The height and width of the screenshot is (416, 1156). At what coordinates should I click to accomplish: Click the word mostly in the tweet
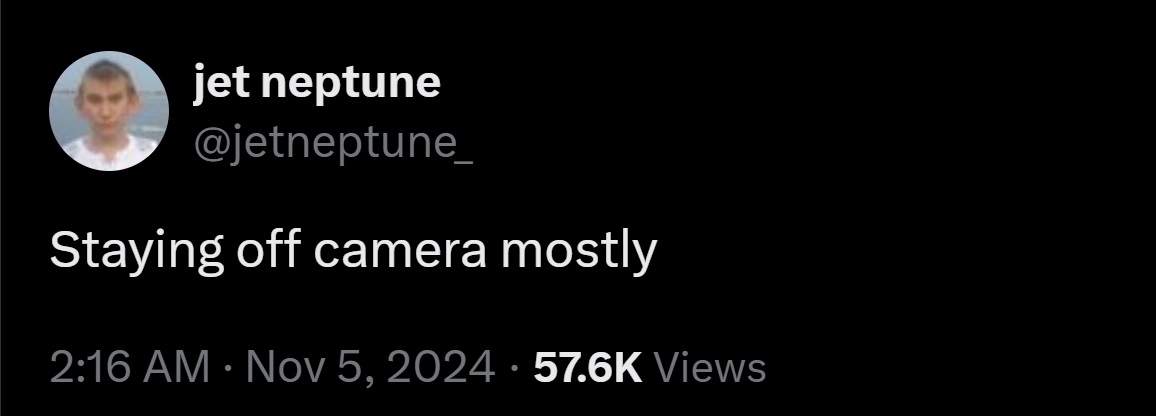[x=579, y=253]
